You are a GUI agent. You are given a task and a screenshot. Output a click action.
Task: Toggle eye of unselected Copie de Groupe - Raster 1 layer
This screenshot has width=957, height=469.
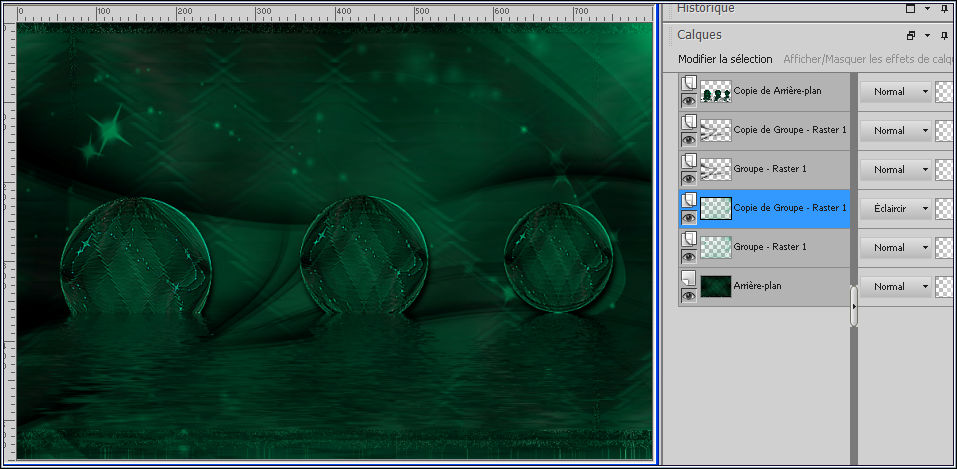689,139
